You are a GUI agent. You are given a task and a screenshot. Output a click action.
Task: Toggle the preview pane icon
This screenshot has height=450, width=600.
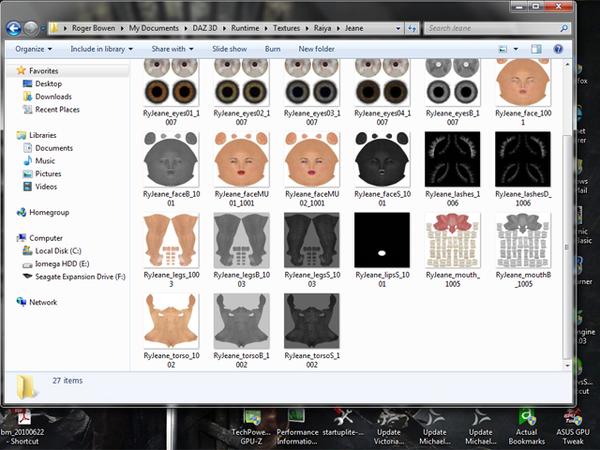click(x=536, y=49)
